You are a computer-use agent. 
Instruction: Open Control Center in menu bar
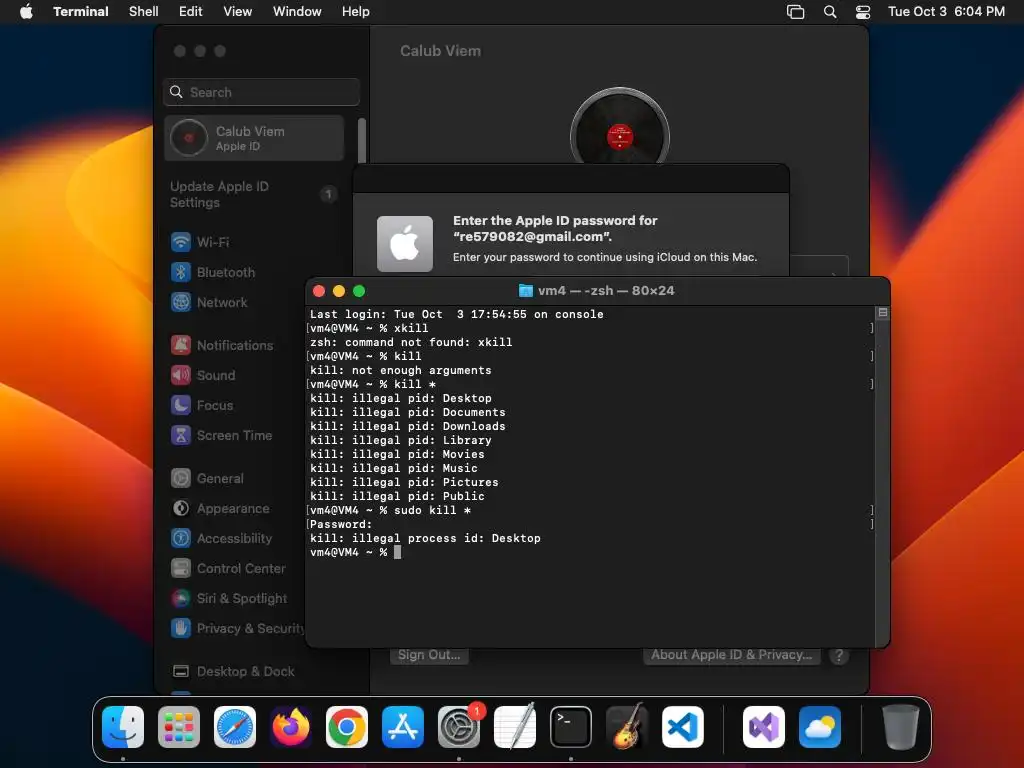(863, 12)
